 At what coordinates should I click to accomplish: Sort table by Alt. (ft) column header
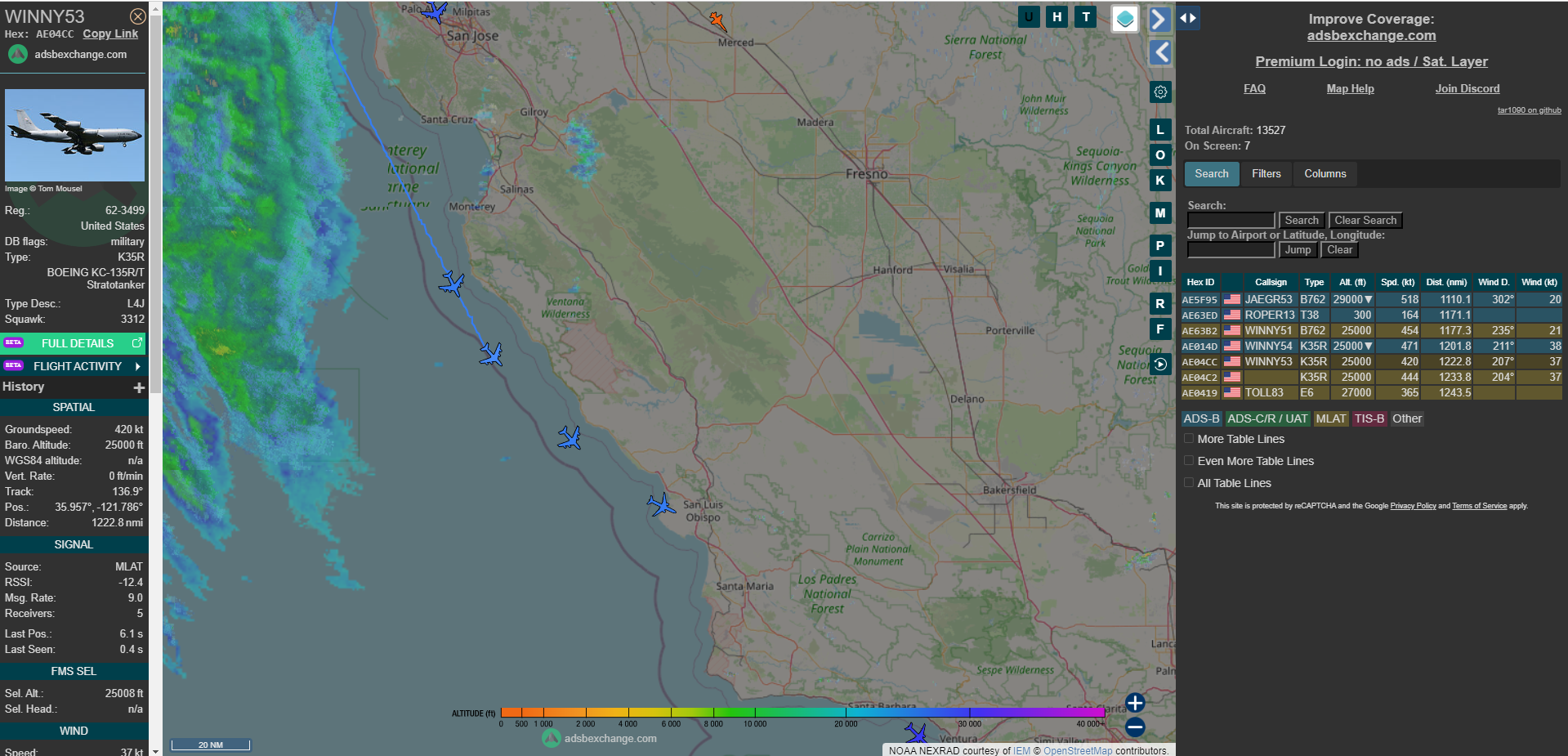tap(1352, 282)
